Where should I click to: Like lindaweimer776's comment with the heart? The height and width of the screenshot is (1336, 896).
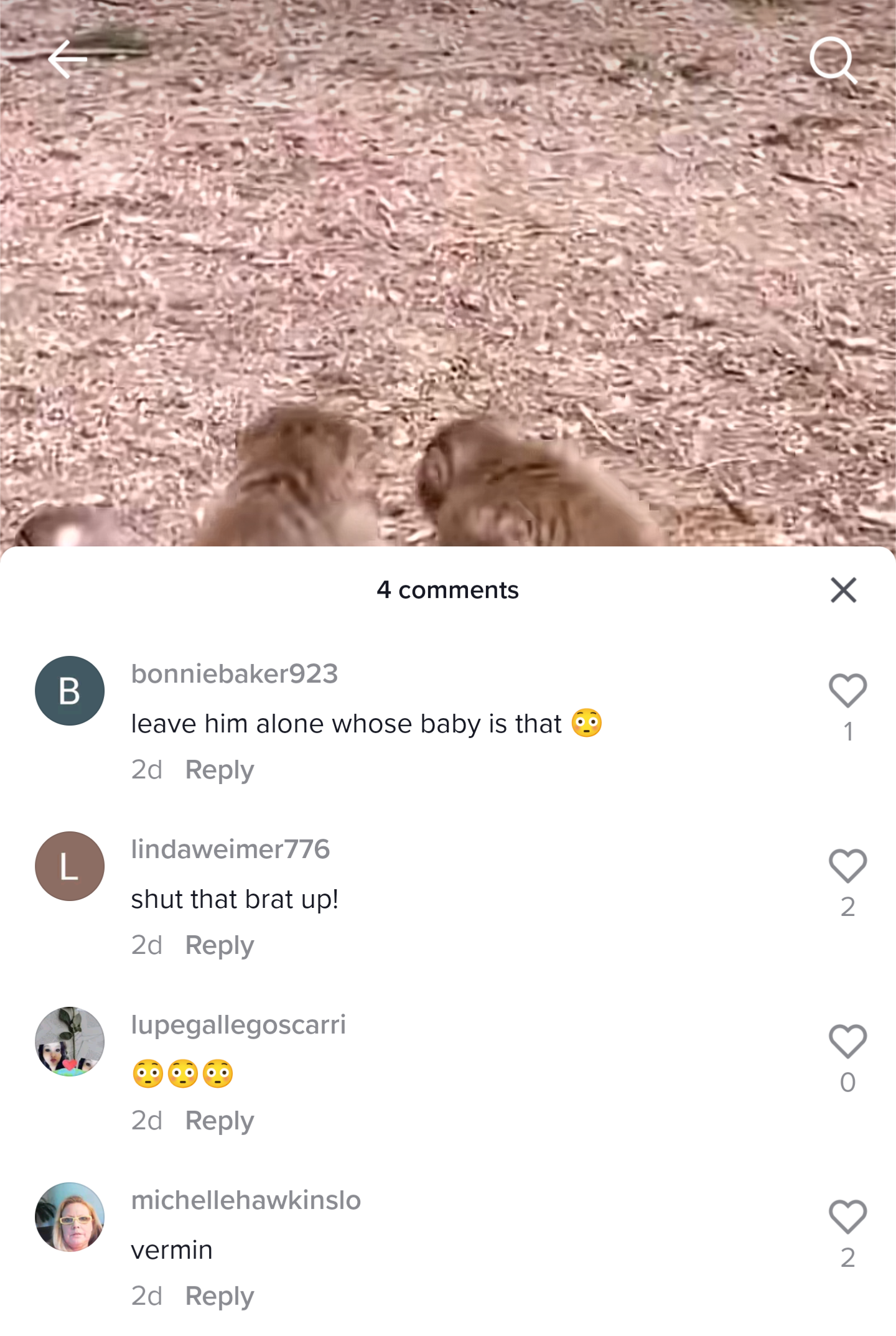[x=847, y=866]
